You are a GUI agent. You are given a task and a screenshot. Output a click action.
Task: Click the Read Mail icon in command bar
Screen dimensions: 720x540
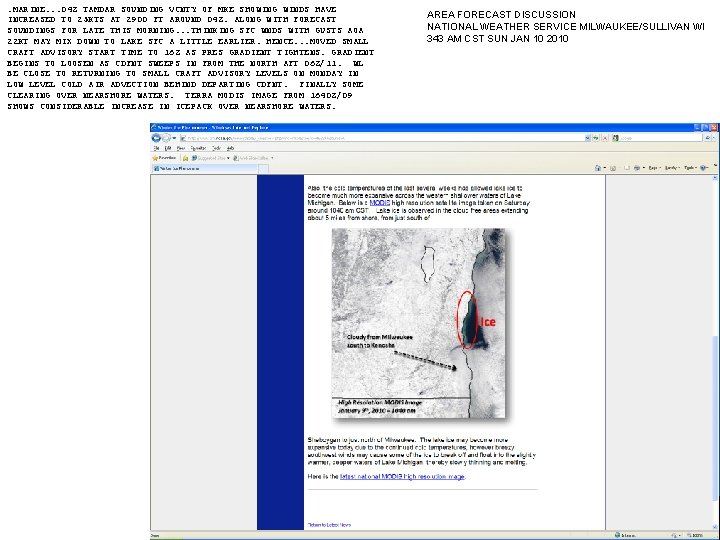(627, 168)
